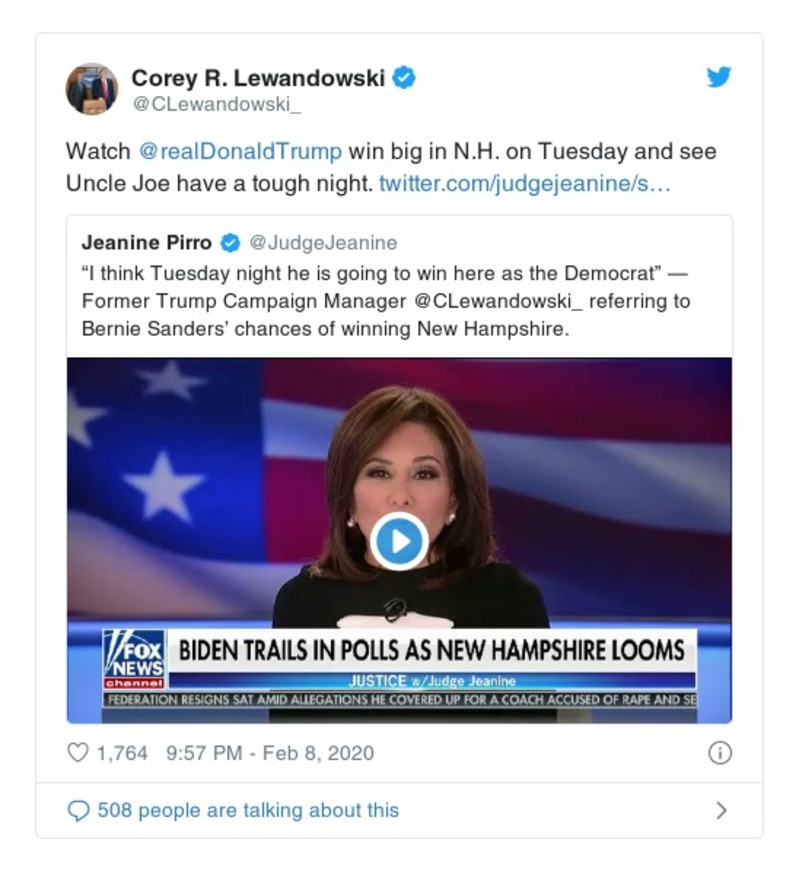799x887 pixels.
Task: Play the embedded Fox News video
Action: 399,541
